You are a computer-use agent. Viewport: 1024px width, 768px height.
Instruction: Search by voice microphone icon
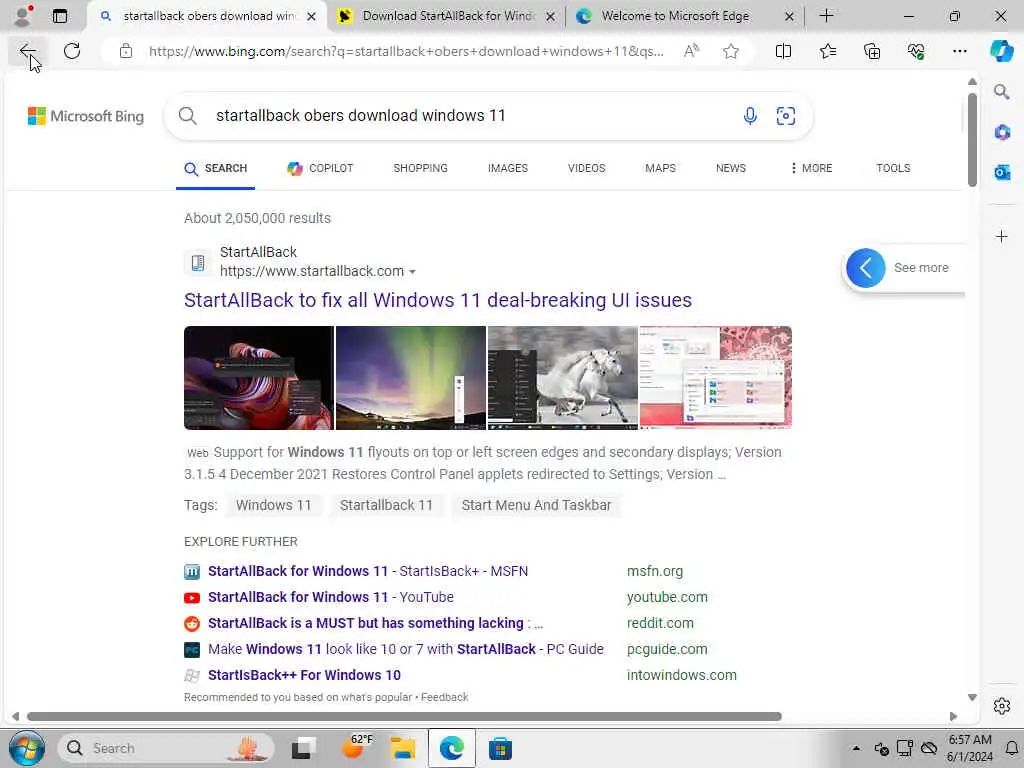pyautogui.click(x=750, y=116)
